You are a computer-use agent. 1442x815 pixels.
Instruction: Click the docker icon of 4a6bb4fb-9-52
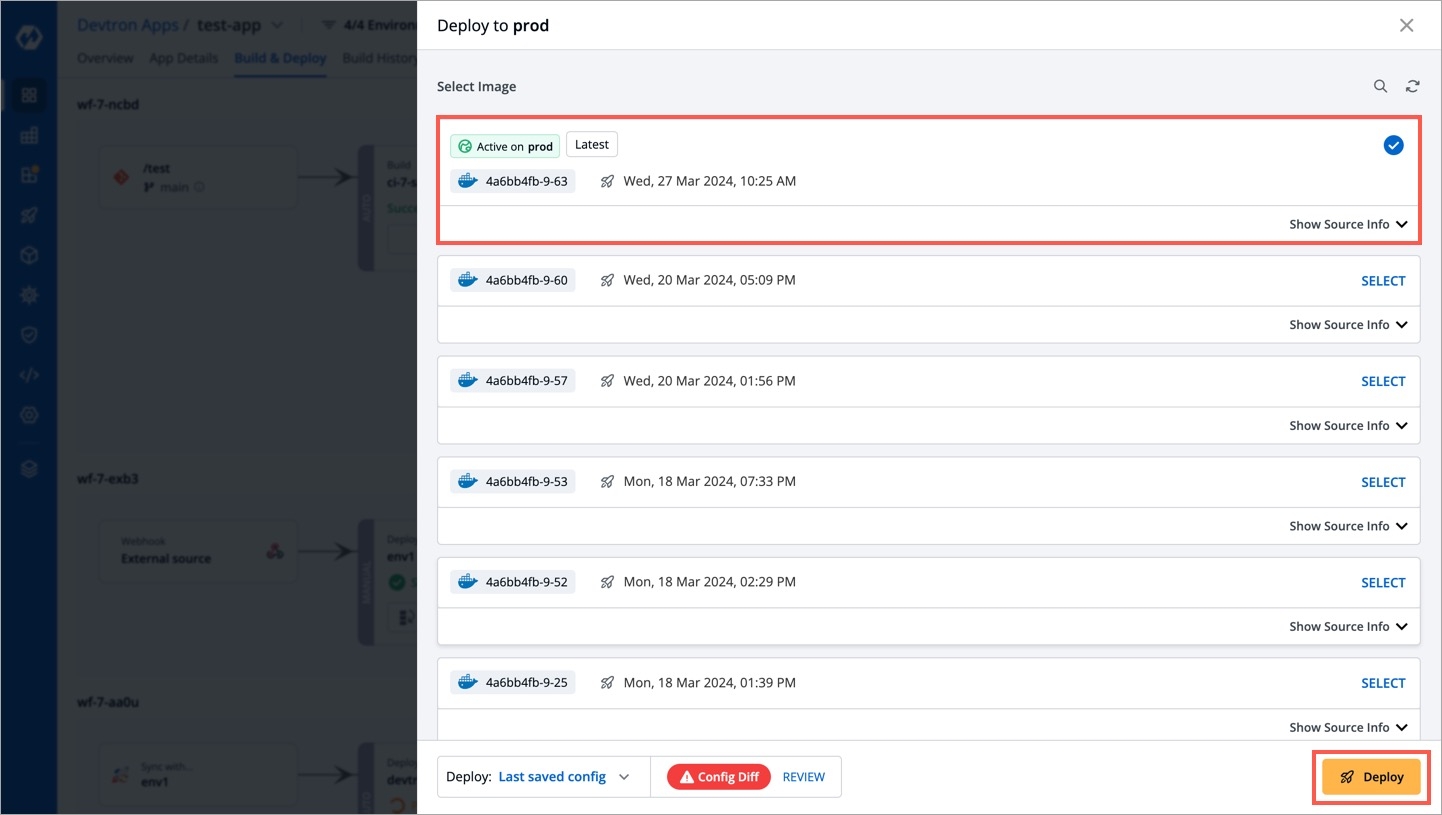[467, 582]
